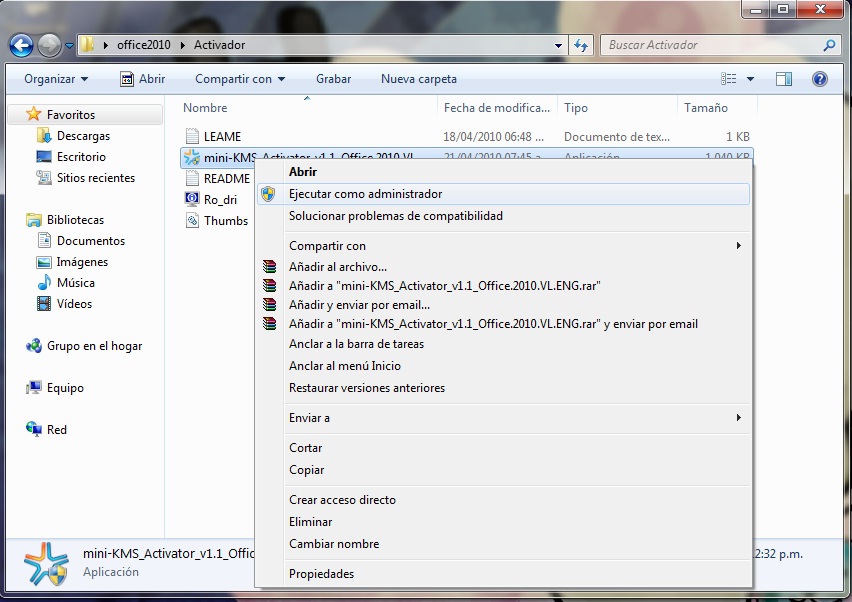Sort files by the 'Nombre' column header

pyautogui.click(x=207, y=108)
